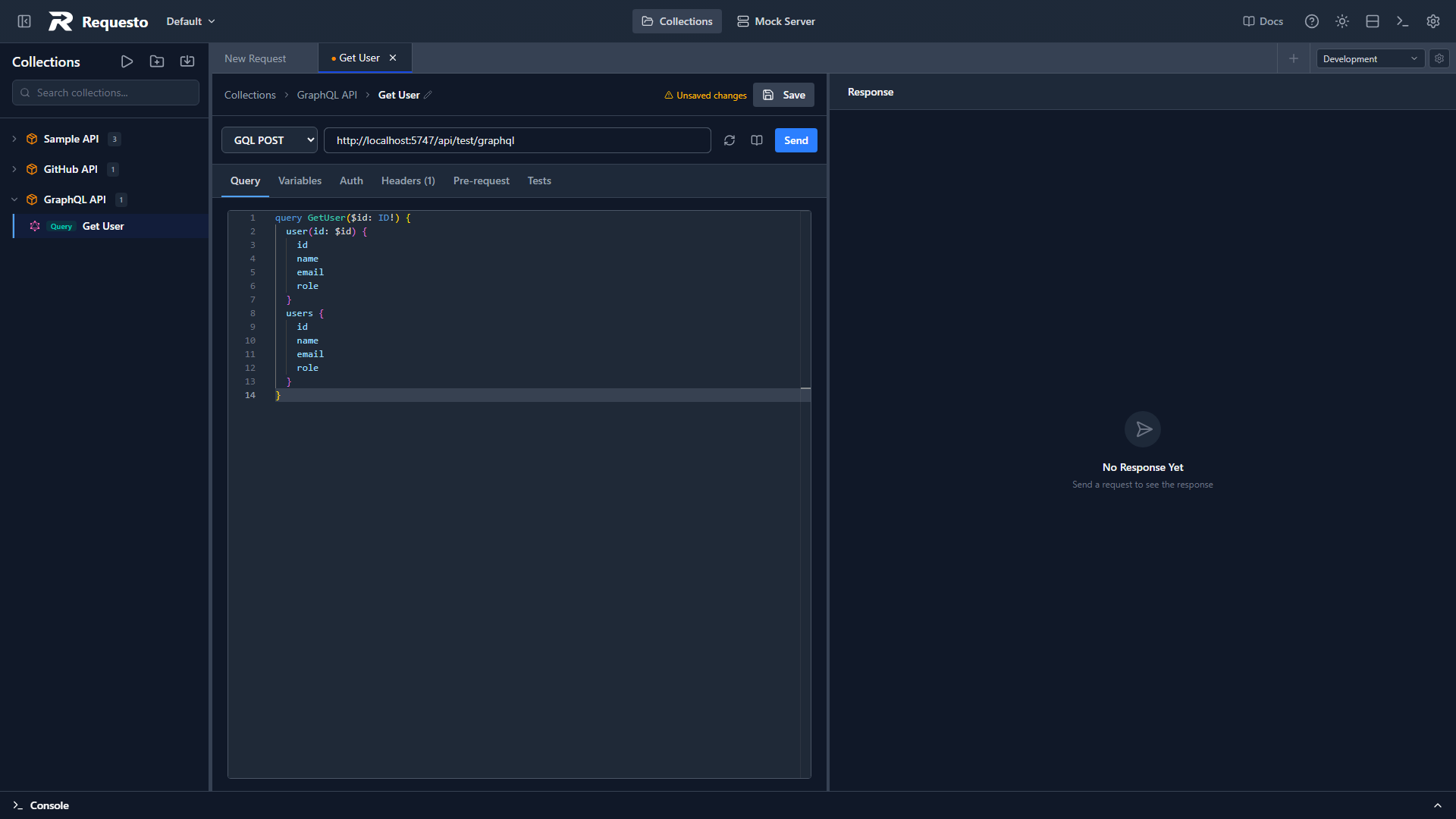Open environment settings gear next to Development

tap(1439, 58)
